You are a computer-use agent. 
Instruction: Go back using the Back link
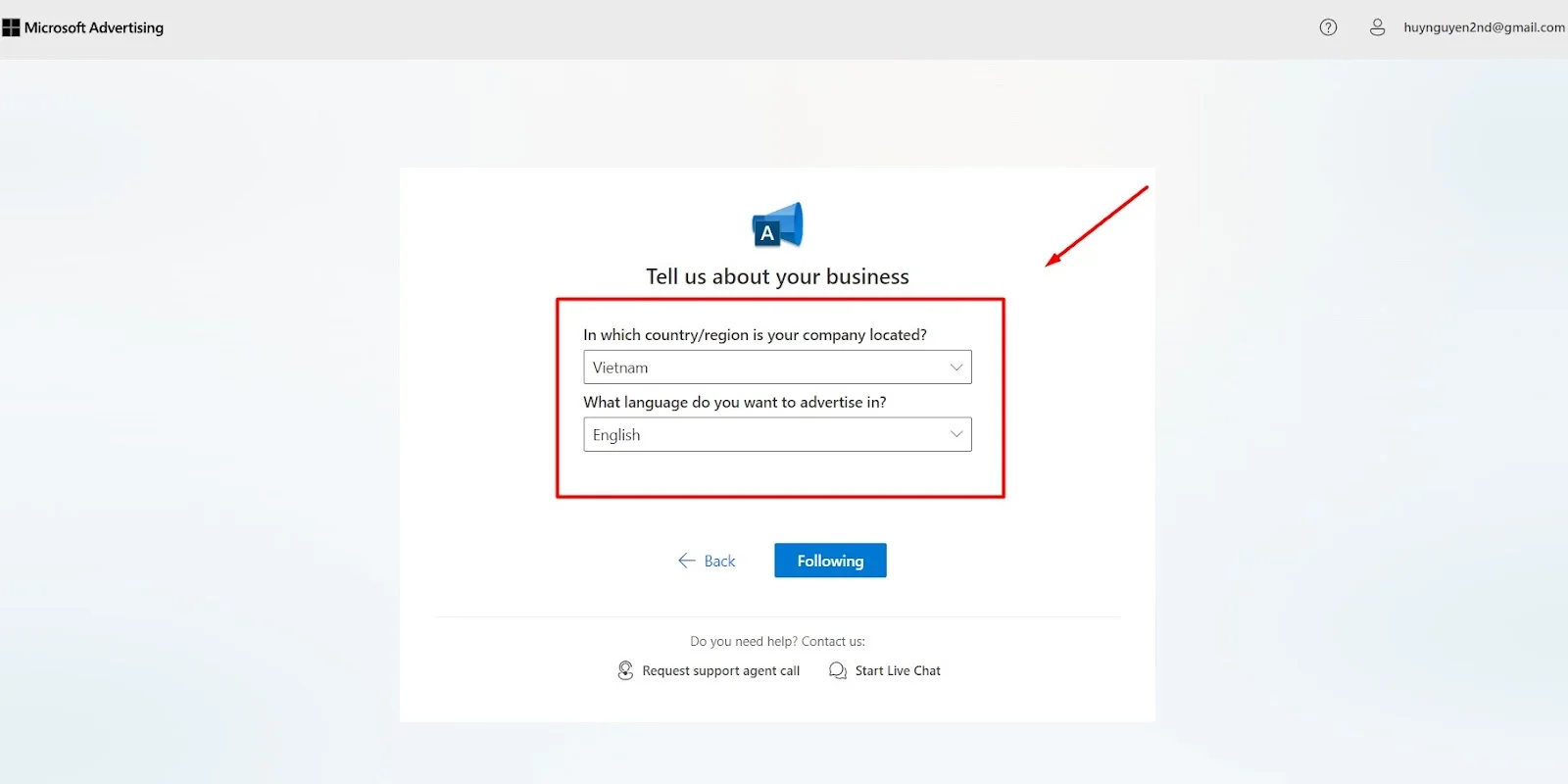coord(707,561)
